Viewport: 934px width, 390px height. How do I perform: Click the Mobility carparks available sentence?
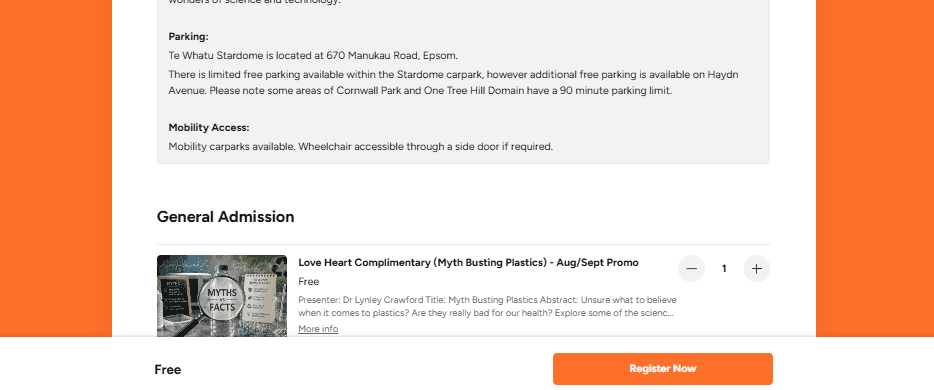360,146
